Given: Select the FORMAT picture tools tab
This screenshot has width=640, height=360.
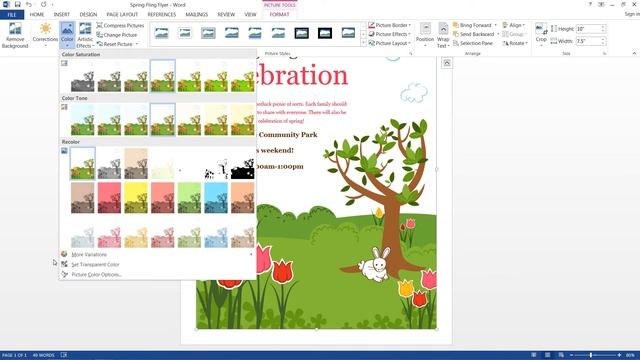Looking at the screenshot, I should [279, 14].
